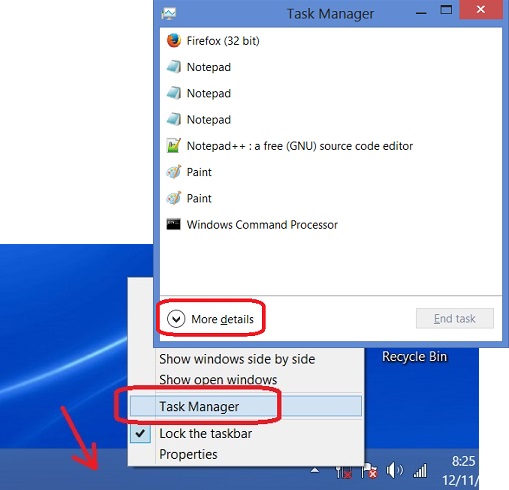Toggle Lock the taskbar checkmark
This screenshot has height=490, width=509.
pos(140,433)
